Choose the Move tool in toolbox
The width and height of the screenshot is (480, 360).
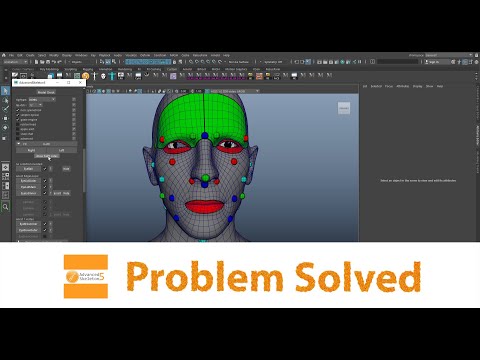coord(5,118)
